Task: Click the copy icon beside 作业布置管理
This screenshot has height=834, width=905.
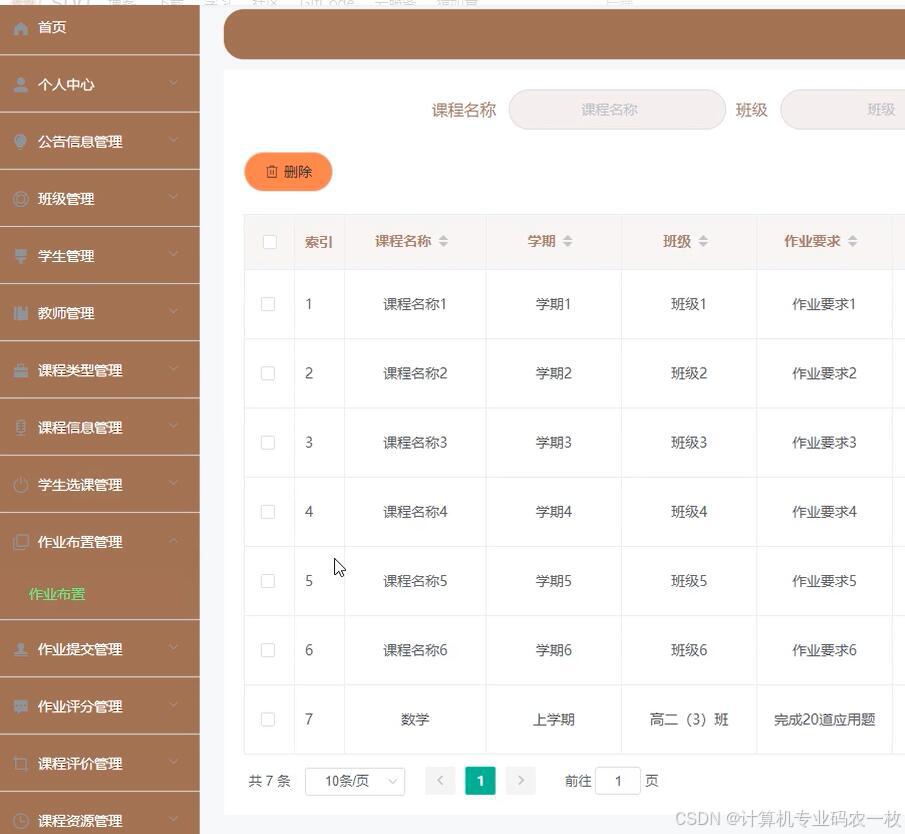Action: pyautogui.click(x=21, y=542)
